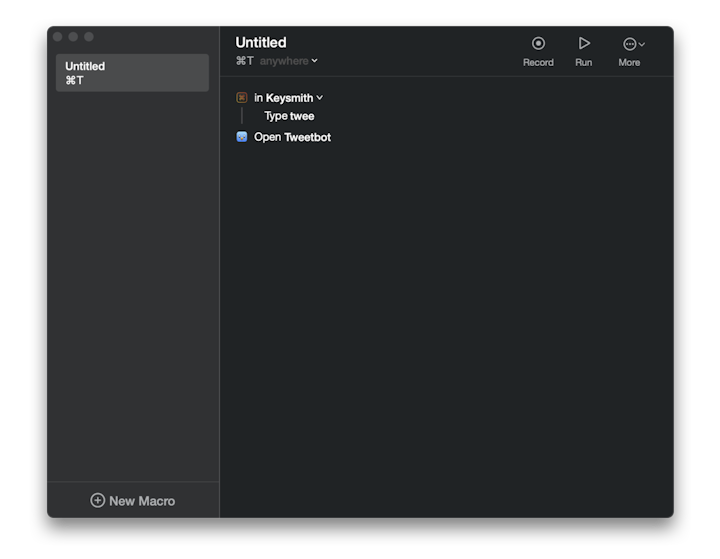Click the plus icon beside New Macro
The height and width of the screenshot is (559, 720).
(97, 500)
